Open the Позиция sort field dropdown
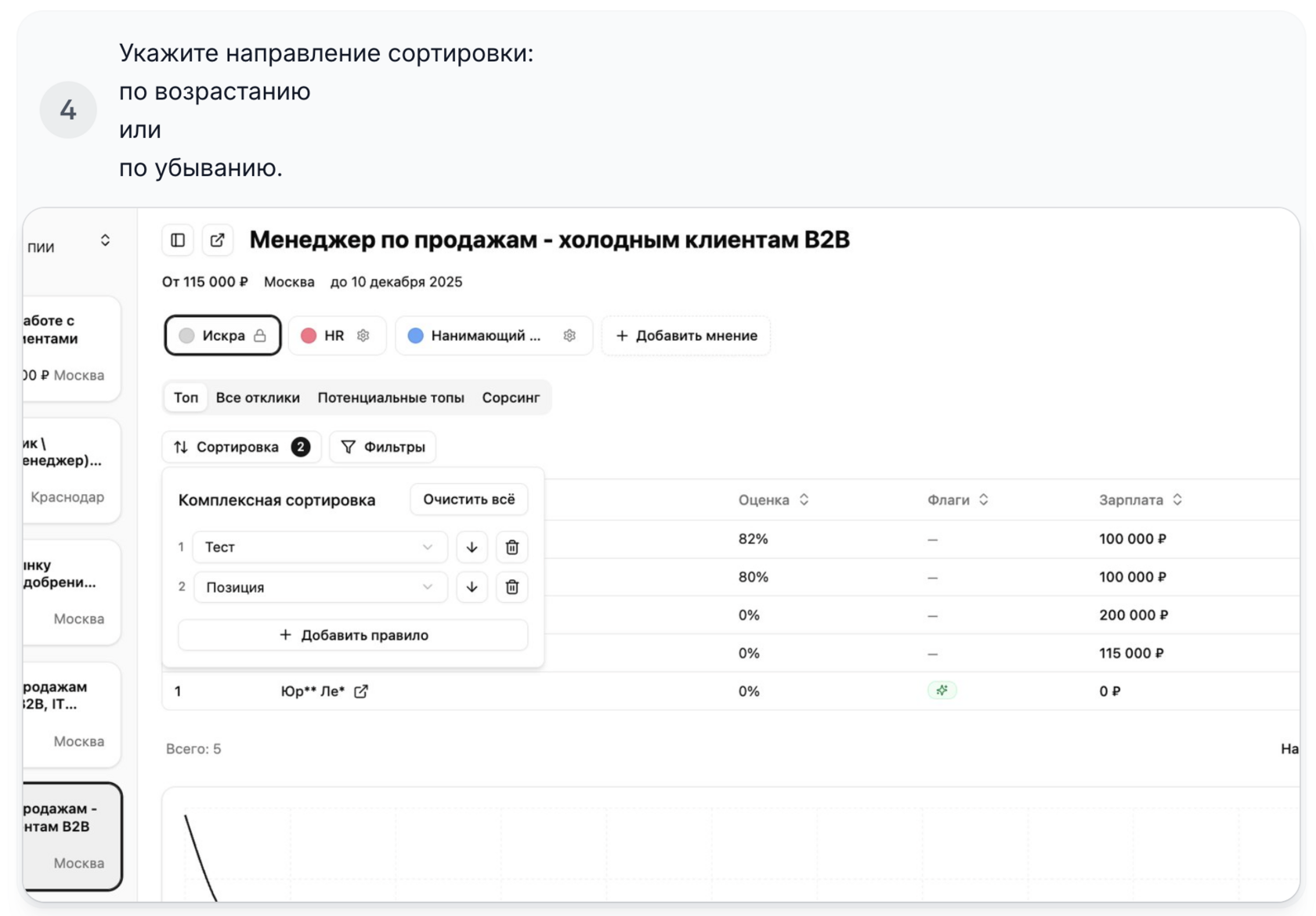The image size is (1316, 916). pyautogui.click(x=320, y=587)
